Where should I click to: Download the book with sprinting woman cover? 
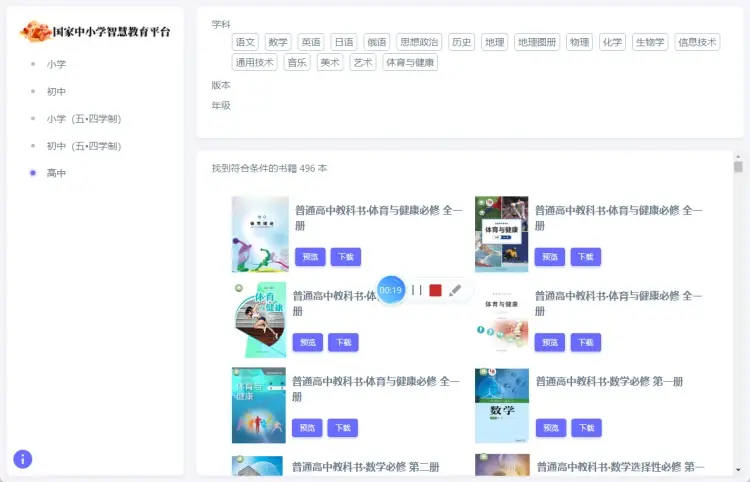(343, 342)
